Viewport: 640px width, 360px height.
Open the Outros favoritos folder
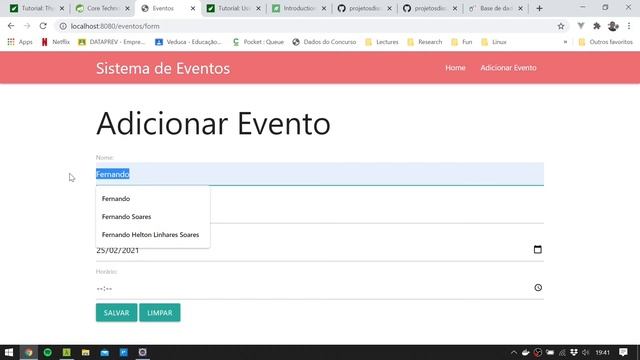coord(606,42)
